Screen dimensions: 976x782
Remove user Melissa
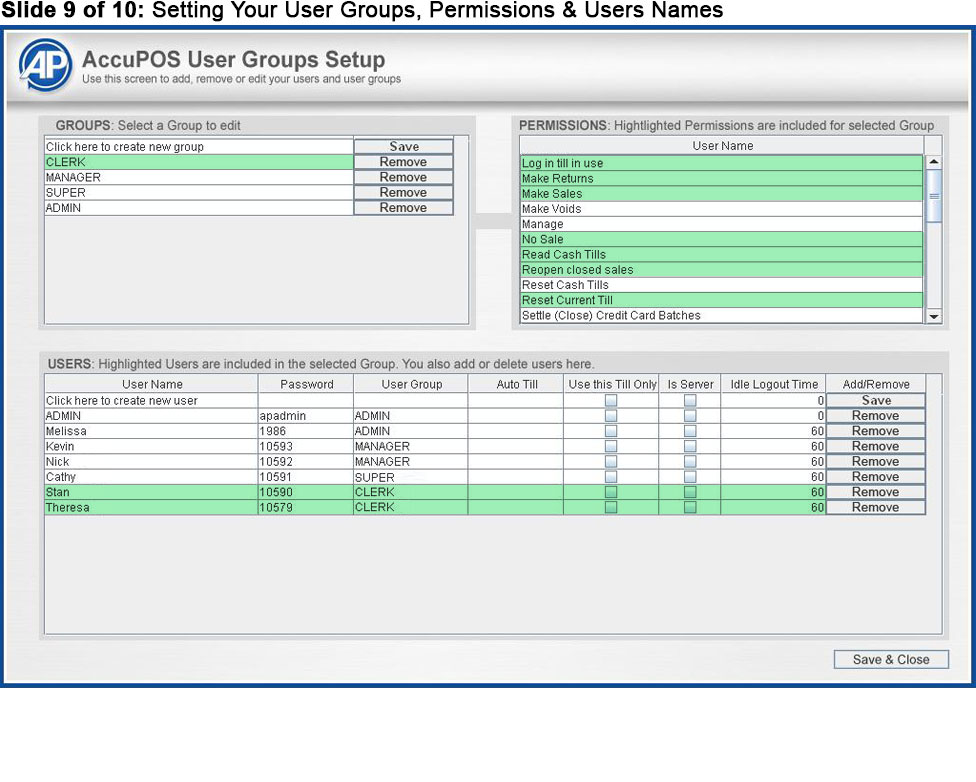[876, 431]
